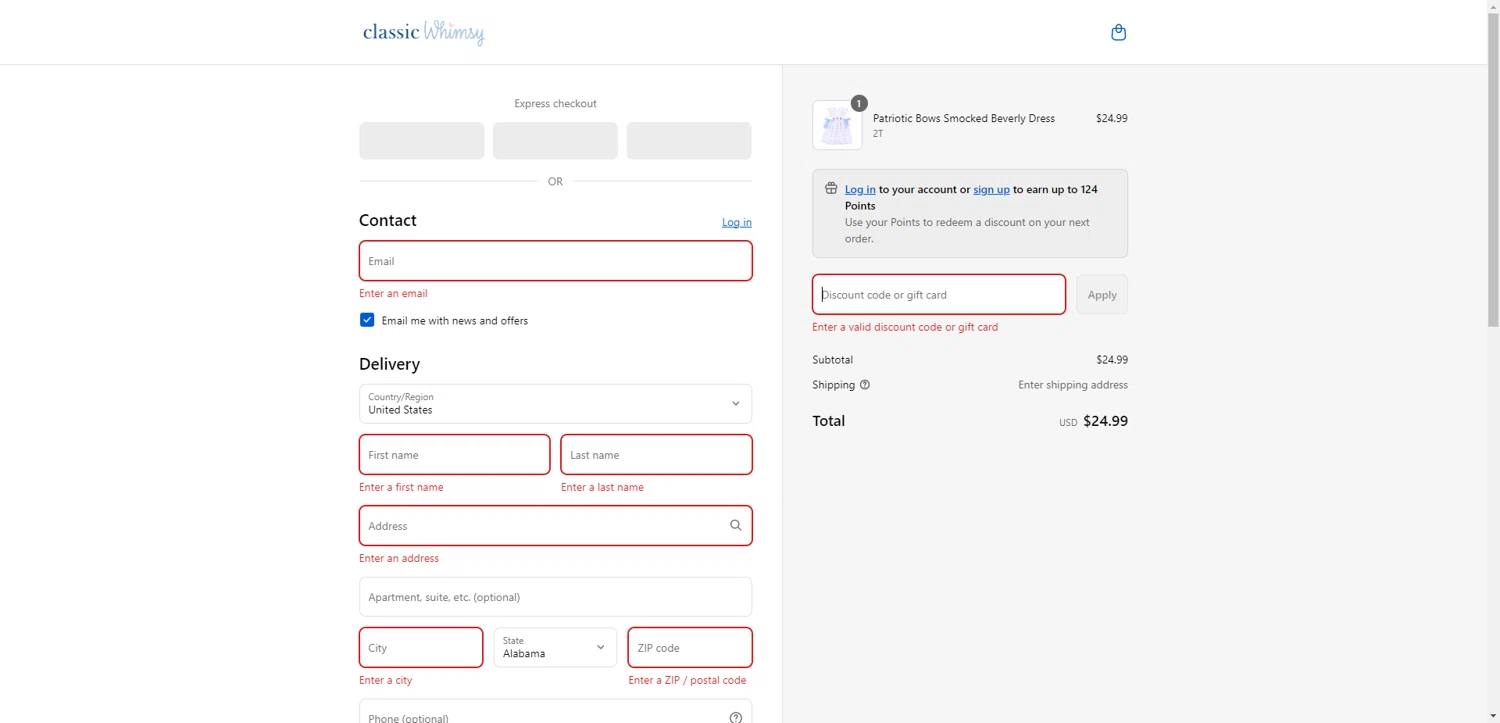Open the shopping bag cart icon
The width and height of the screenshot is (1500, 723).
click(1118, 32)
